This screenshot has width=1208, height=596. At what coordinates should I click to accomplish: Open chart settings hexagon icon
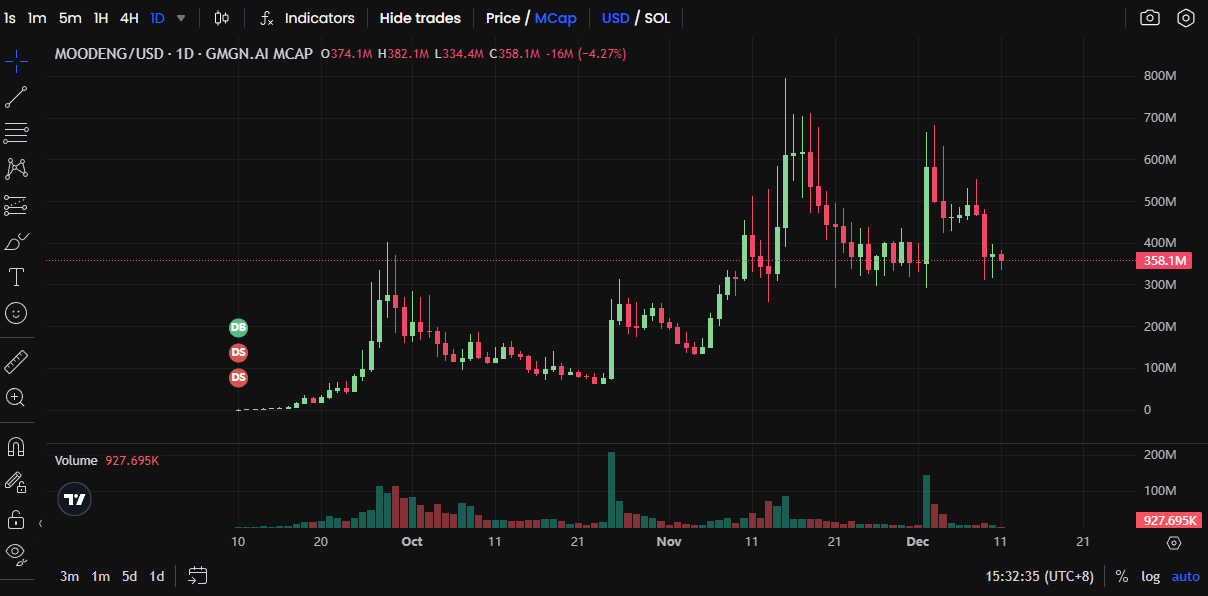pos(1186,18)
